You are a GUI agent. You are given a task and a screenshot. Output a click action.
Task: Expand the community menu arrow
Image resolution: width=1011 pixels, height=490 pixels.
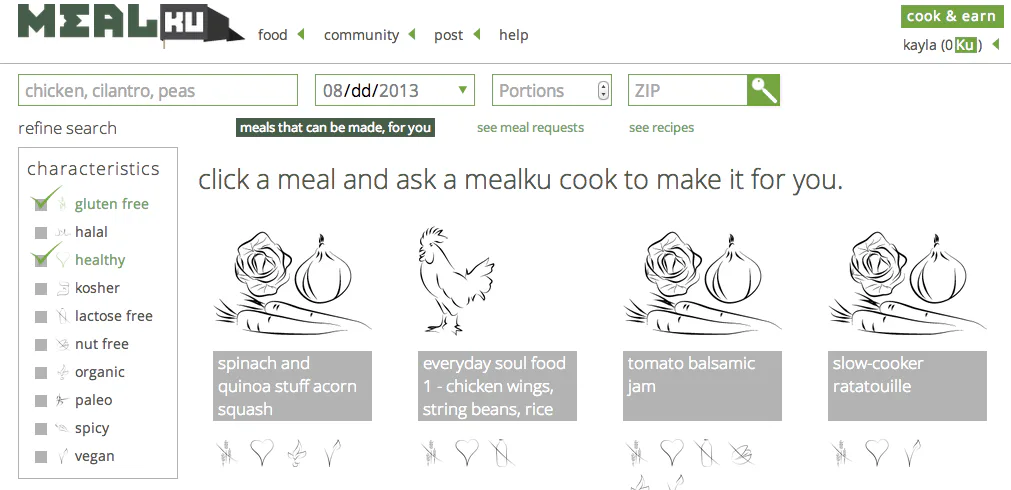(x=411, y=35)
